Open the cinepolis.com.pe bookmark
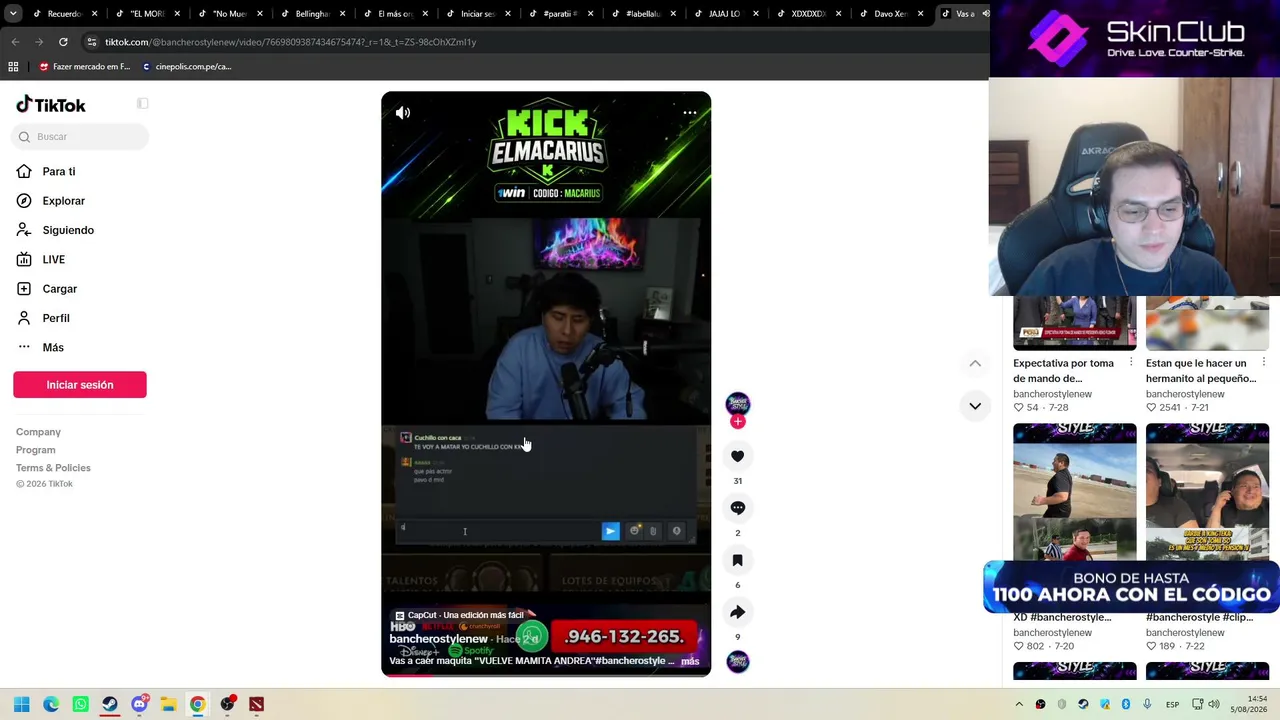 click(187, 67)
